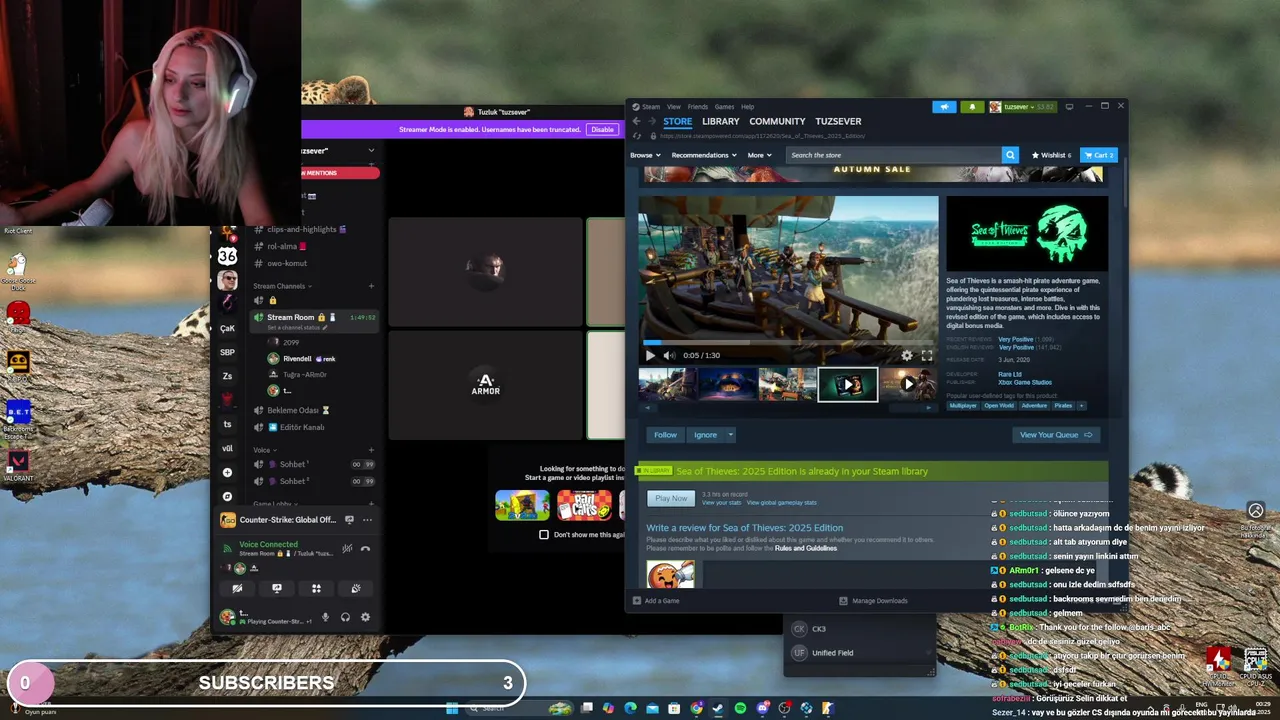Open the Help menu in Steam

(x=748, y=106)
